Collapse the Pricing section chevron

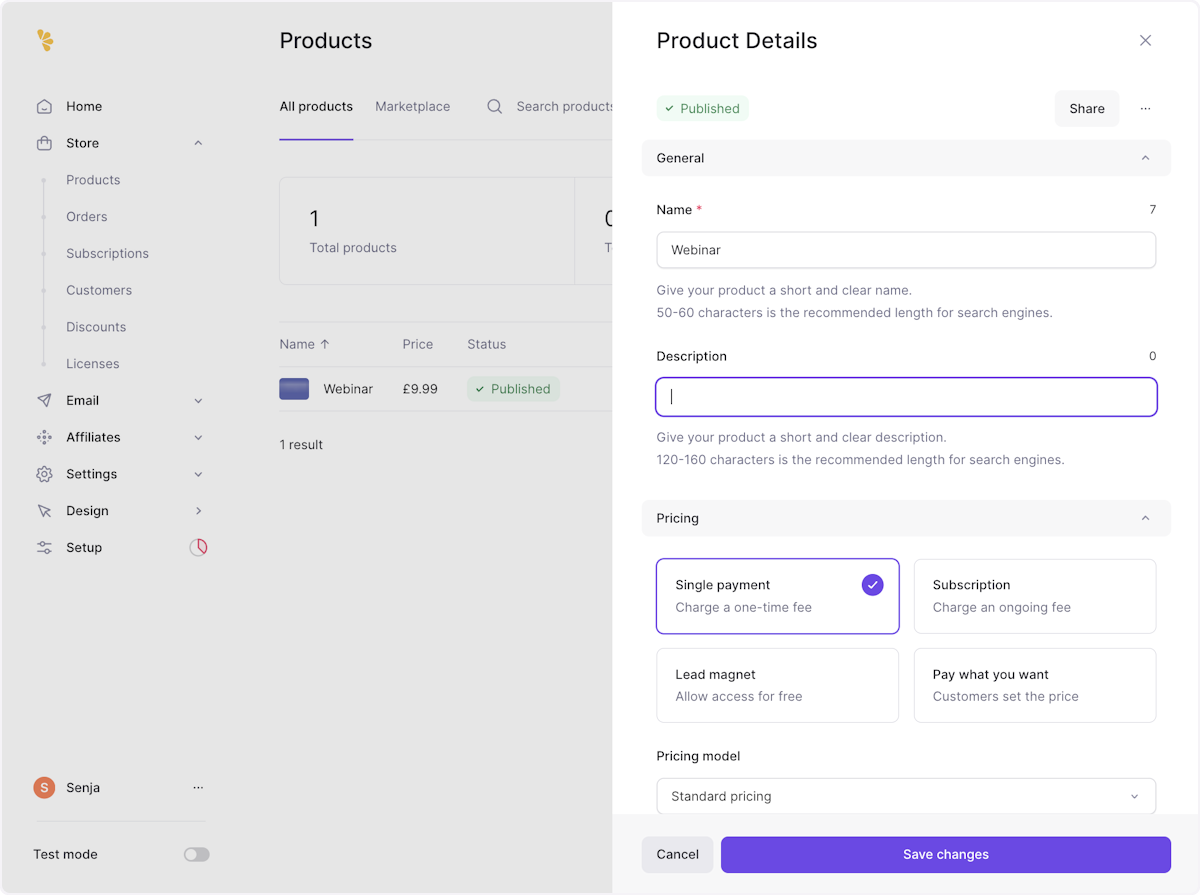(x=1145, y=518)
